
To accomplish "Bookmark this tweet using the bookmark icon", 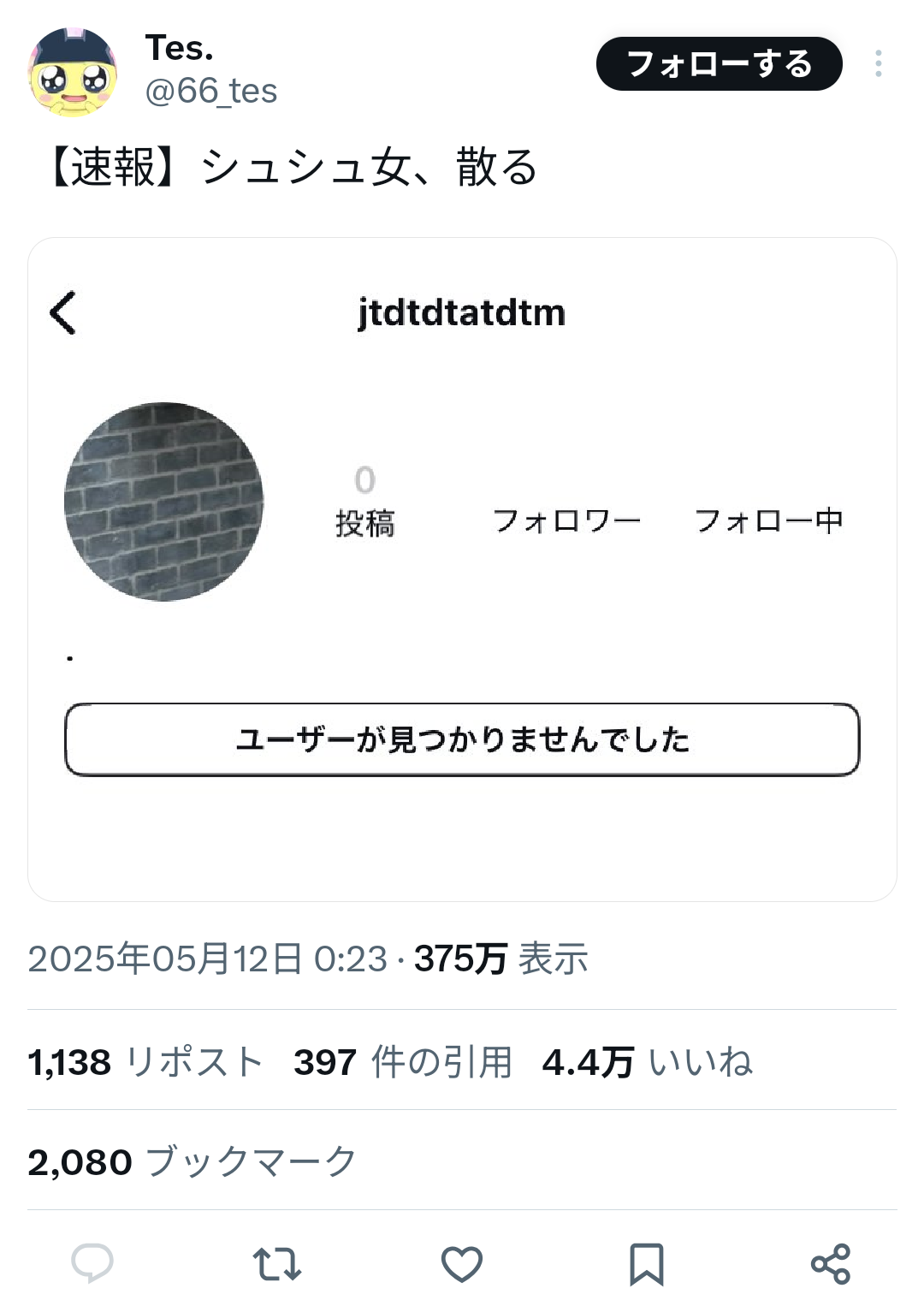I will point(646,1264).
